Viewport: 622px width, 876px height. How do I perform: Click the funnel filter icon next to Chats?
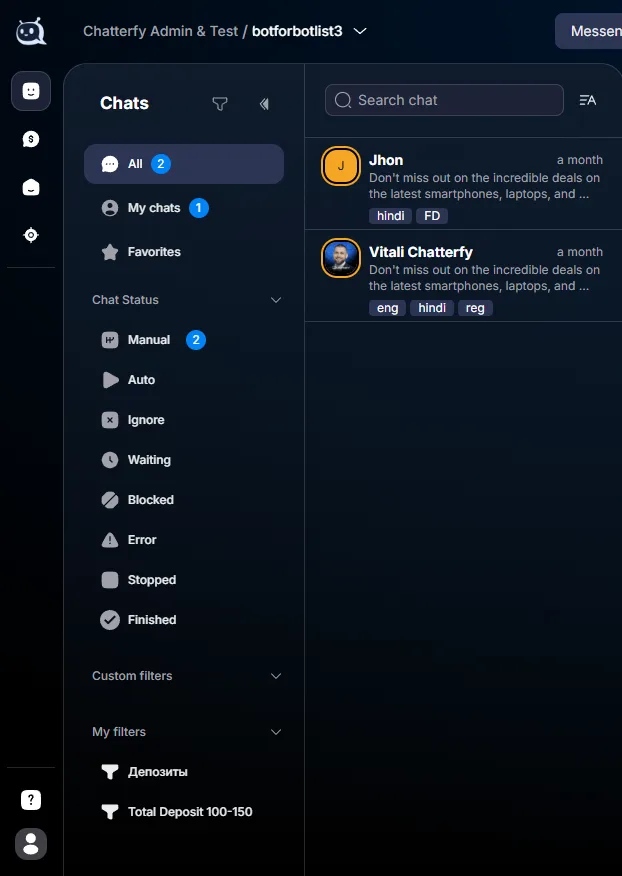coord(220,103)
